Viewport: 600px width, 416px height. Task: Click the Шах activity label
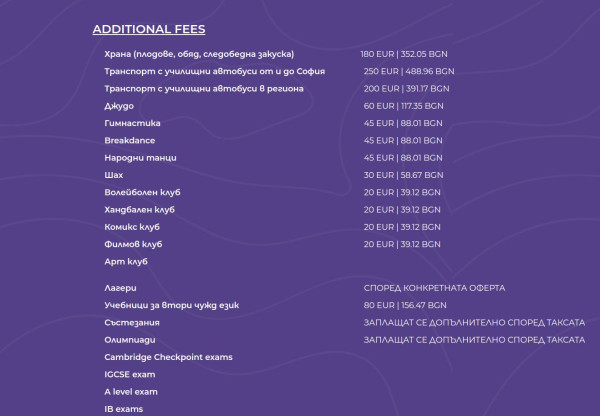114,175
